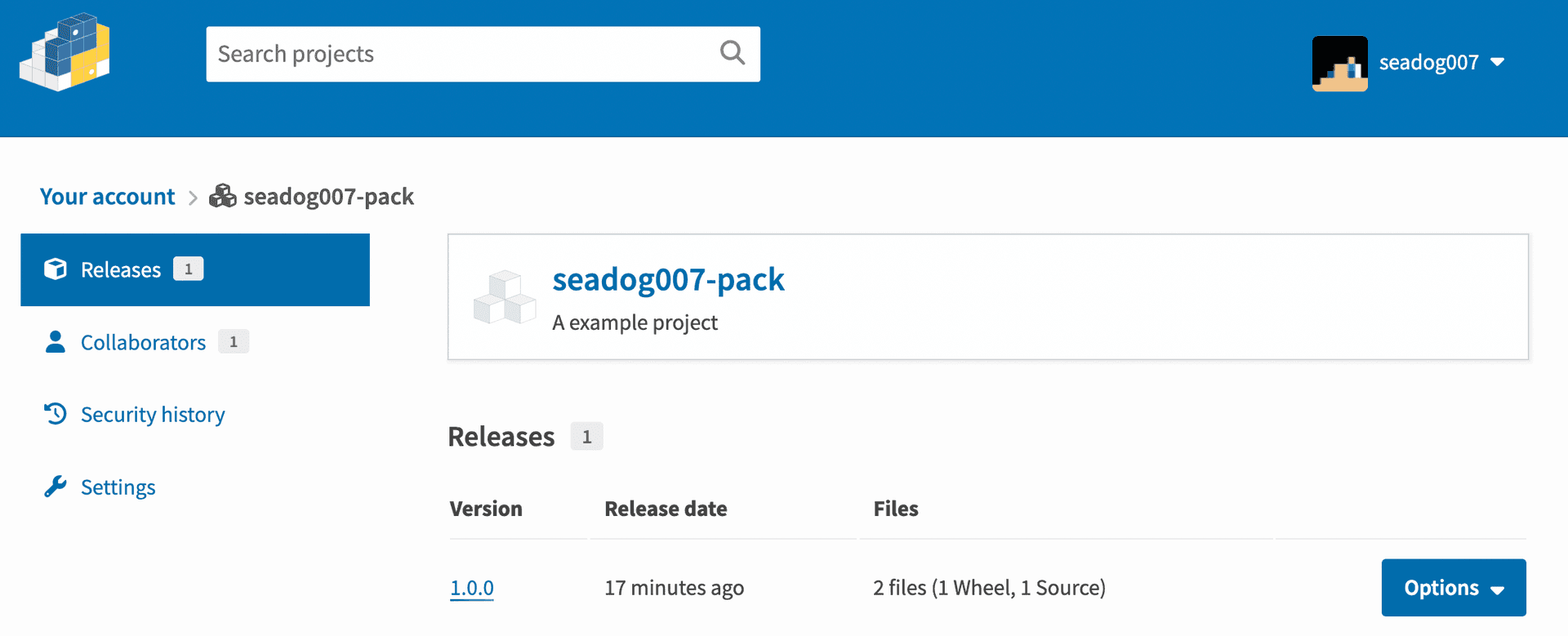
Task: Click the seadog007 user avatar
Action: click(1339, 63)
